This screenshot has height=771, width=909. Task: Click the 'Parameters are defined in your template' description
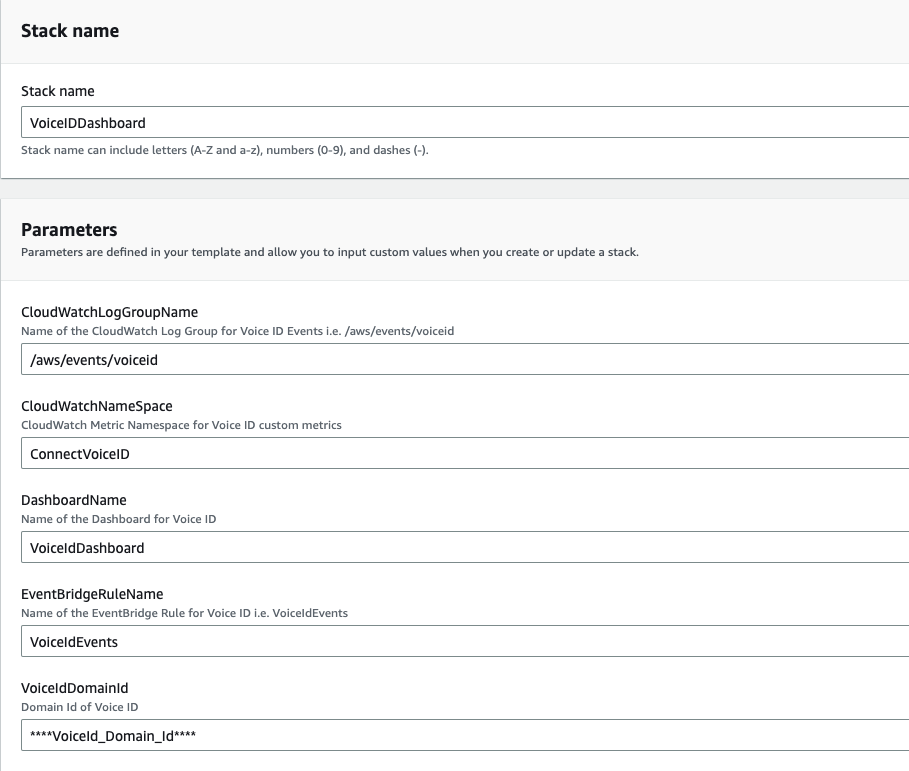pyautogui.click(x=330, y=252)
